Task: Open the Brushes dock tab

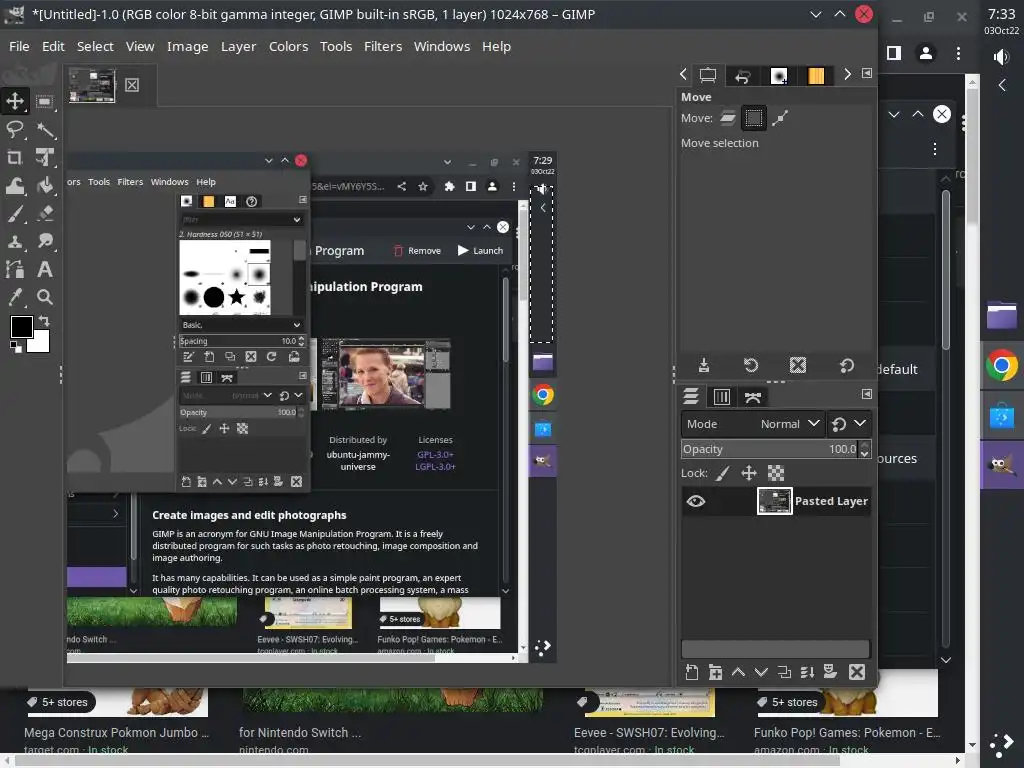Action: 778,76
